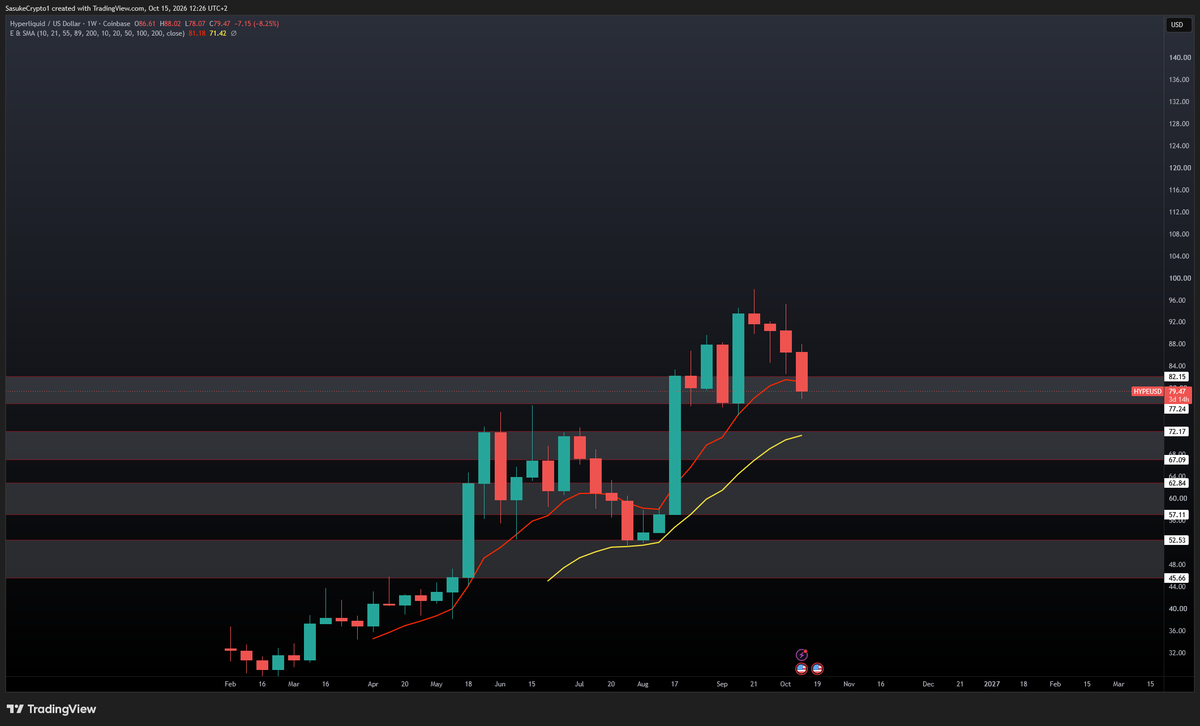Select the 72.17 price level label

pos(1176,431)
